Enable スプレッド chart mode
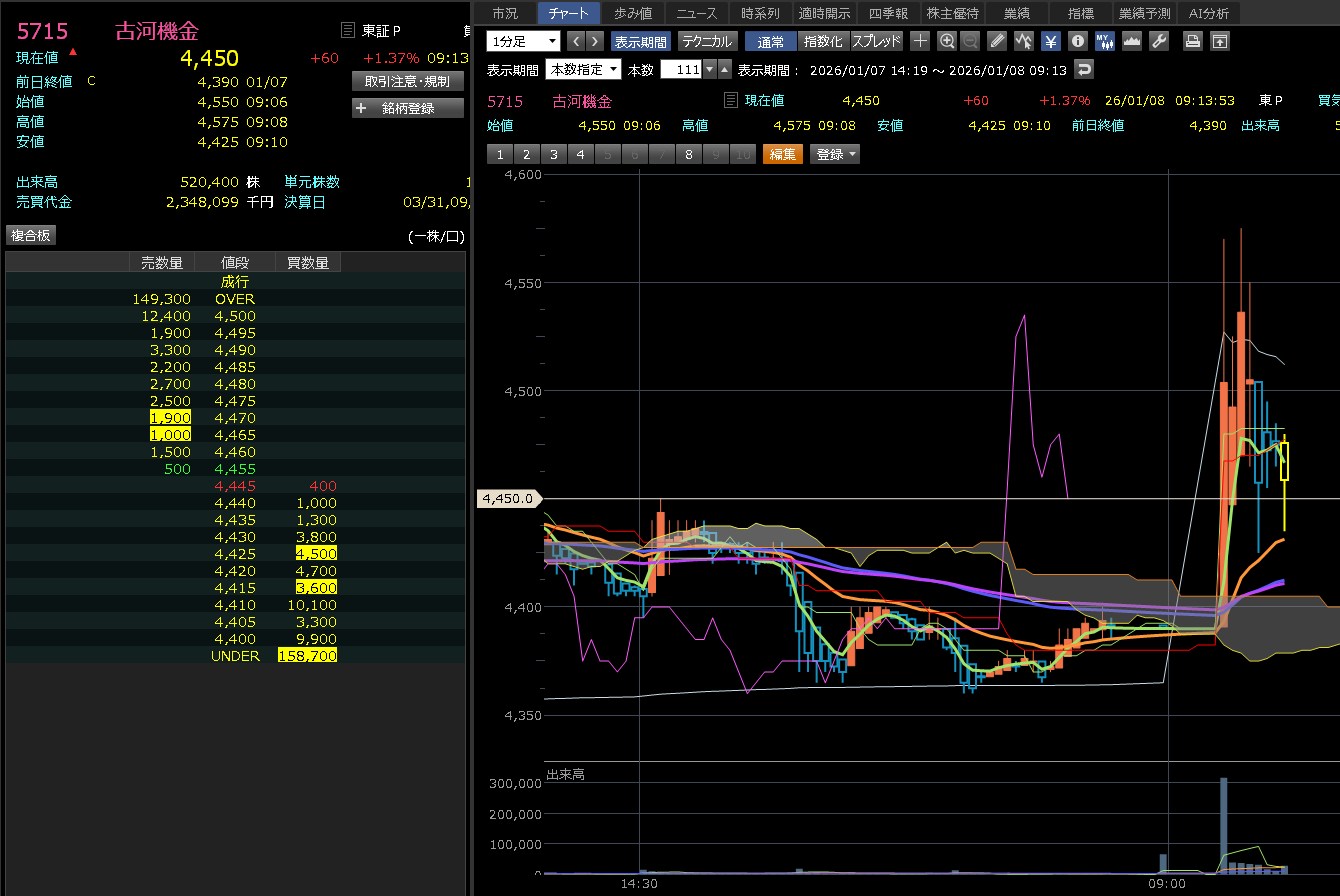This screenshot has width=1340, height=896. tap(876, 41)
